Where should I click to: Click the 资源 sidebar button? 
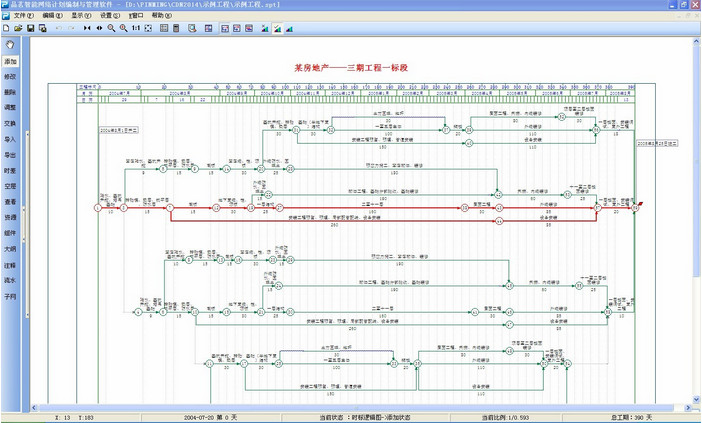pos(10,217)
